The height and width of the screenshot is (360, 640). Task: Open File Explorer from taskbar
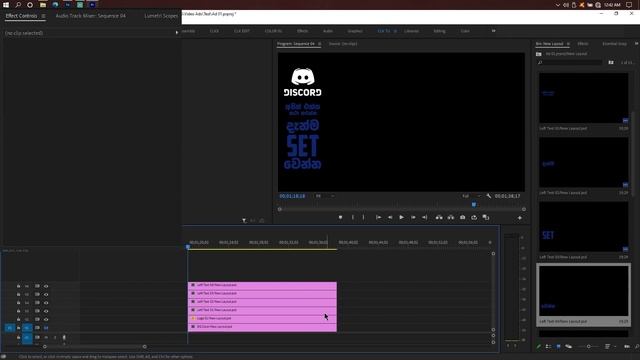tap(42, 4)
